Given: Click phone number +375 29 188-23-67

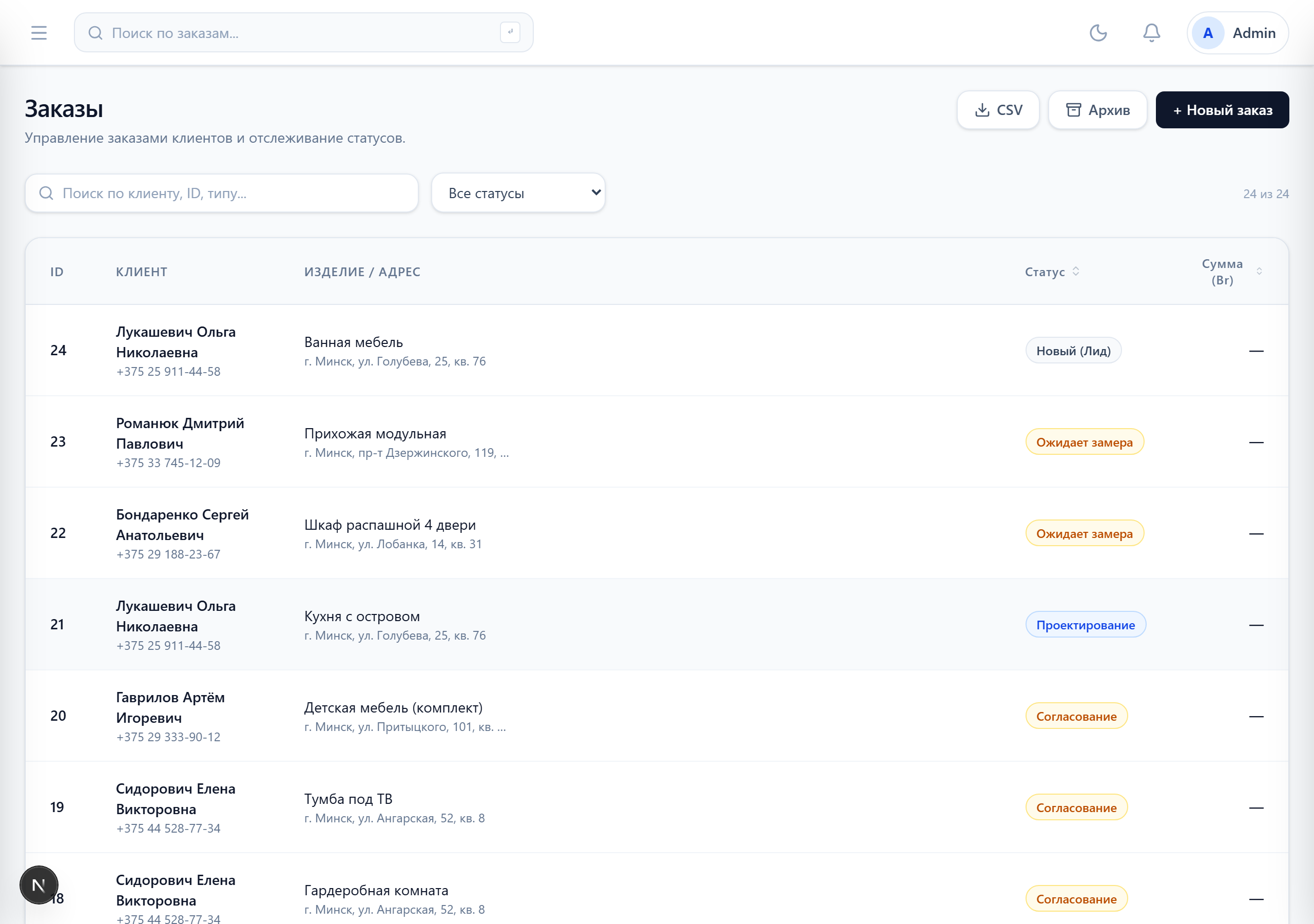Looking at the screenshot, I should click(168, 554).
